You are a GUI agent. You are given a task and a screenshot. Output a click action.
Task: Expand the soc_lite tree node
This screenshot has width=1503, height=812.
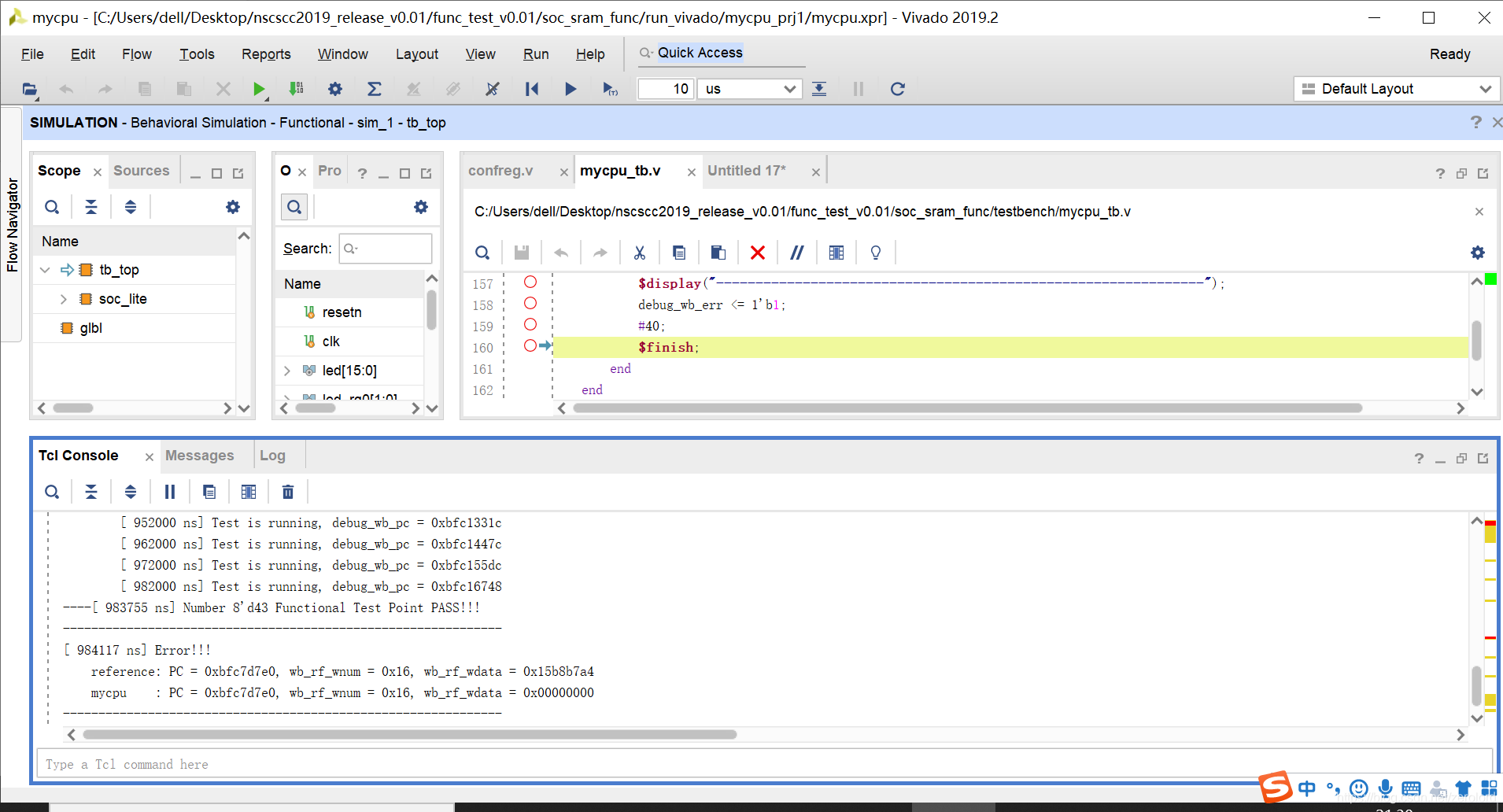64,299
